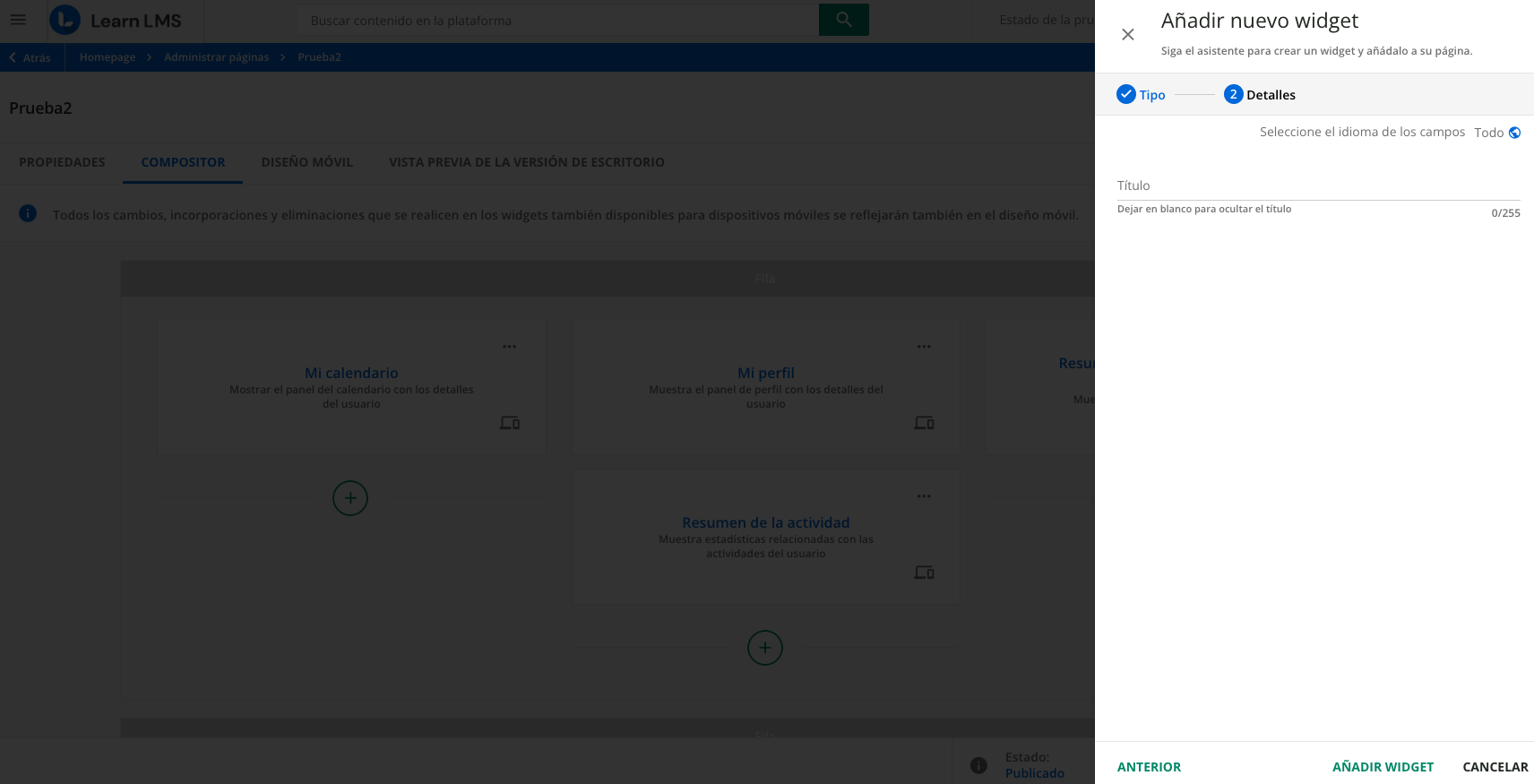The height and width of the screenshot is (784, 1534).
Task: Open Vista previa de la versión de escritorio tab
Action: click(x=527, y=162)
